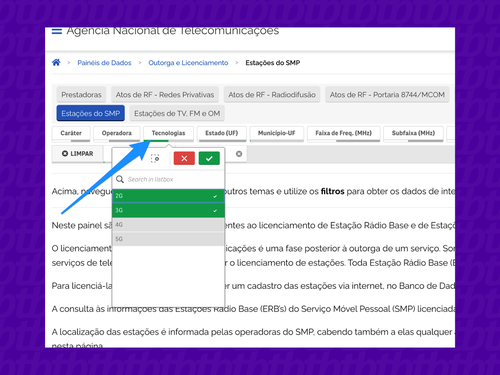Go to home via house icon
Image resolution: width=500 pixels, height=375 pixels.
pyautogui.click(x=56, y=62)
